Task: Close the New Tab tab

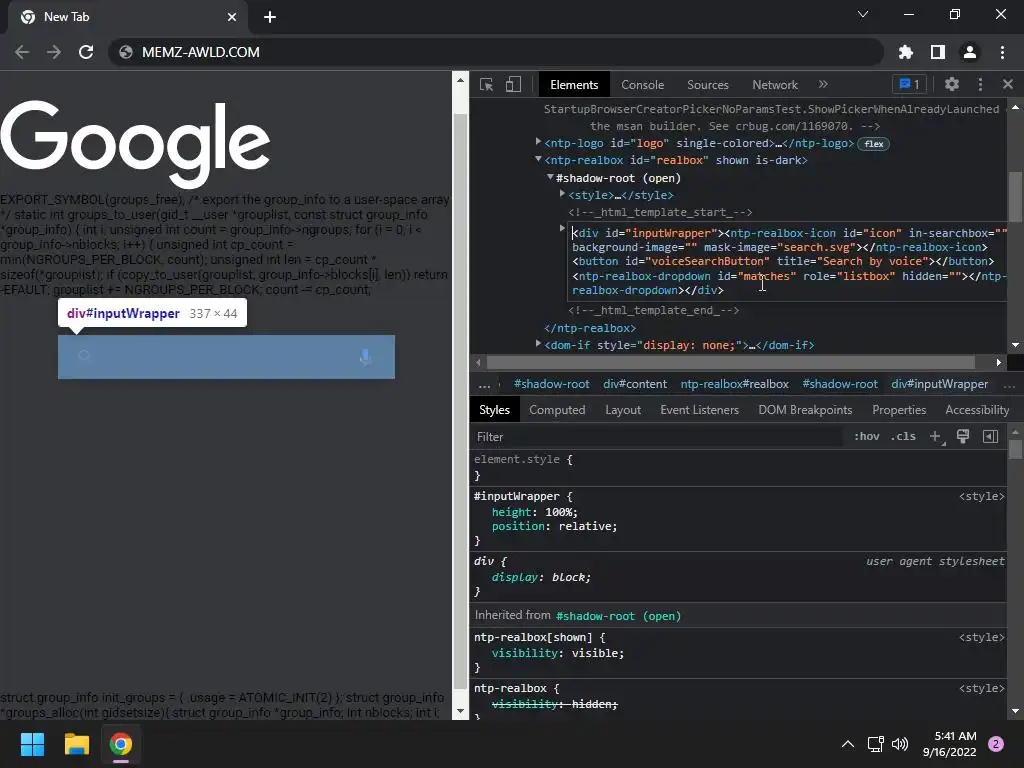Action: [x=232, y=17]
